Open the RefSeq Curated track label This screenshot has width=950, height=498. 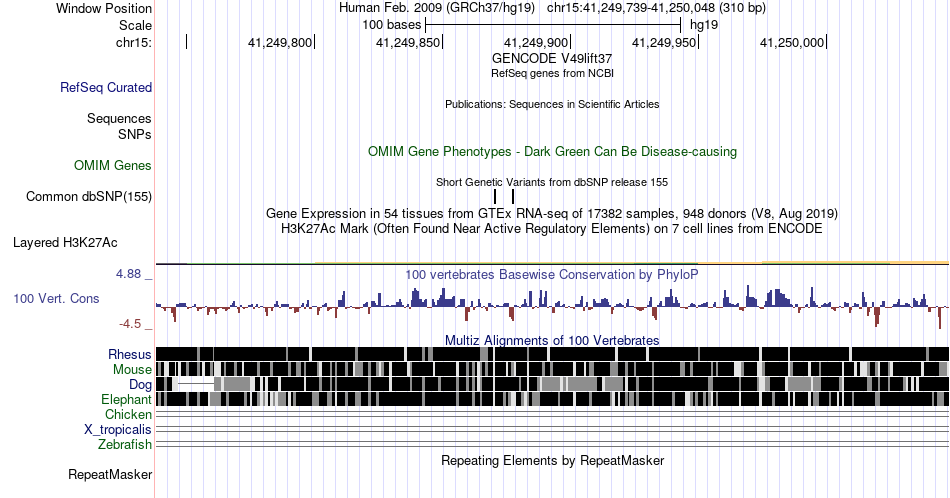pyautogui.click(x=106, y=87)
